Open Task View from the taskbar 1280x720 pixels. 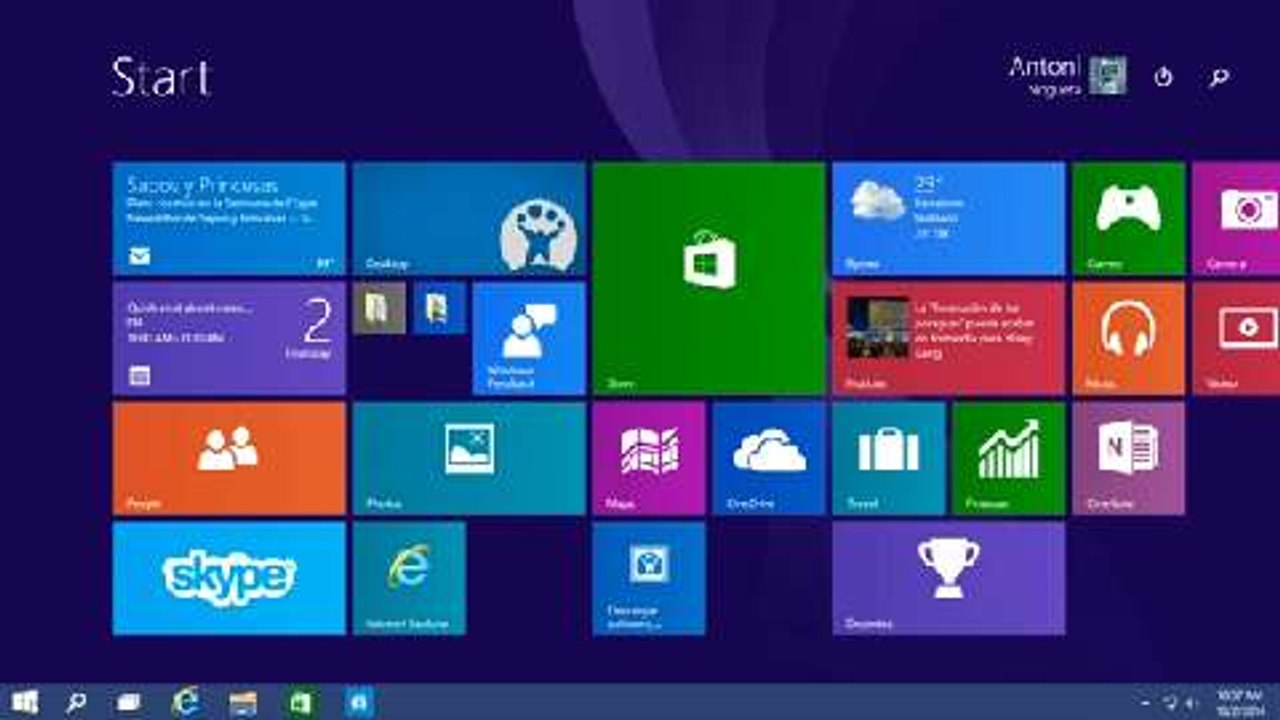click(x=129, y=702)
